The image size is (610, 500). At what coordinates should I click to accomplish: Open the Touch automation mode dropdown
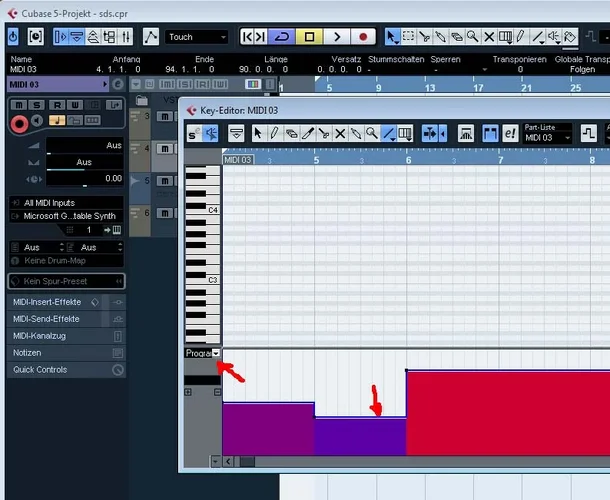197,37
